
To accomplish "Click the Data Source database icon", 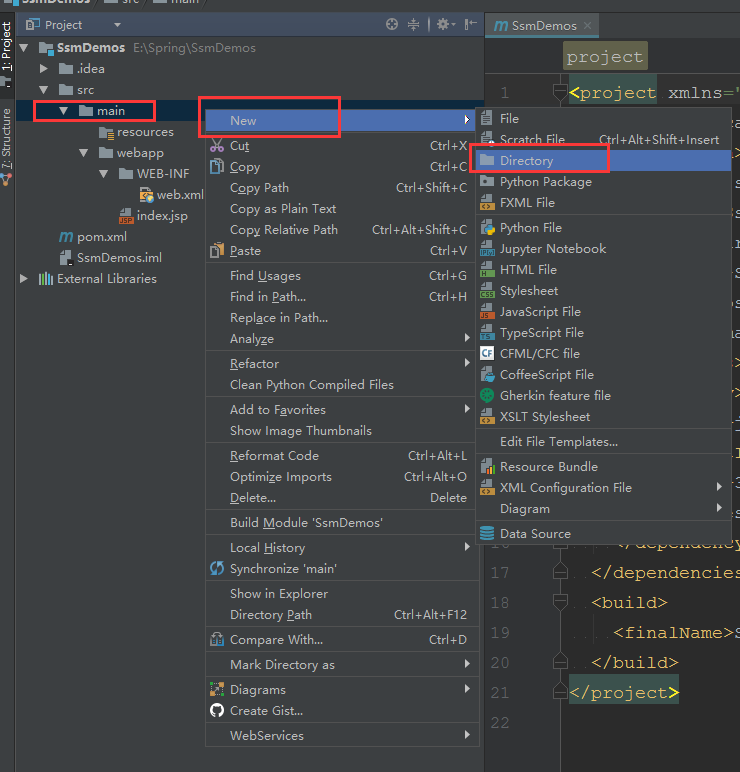I will [x=487, y=533].
